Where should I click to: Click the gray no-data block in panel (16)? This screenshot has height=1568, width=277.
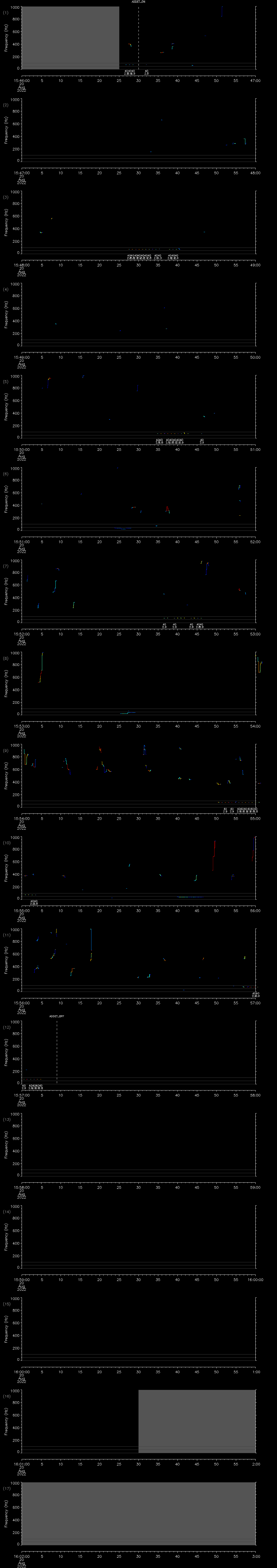[197, 1421]
